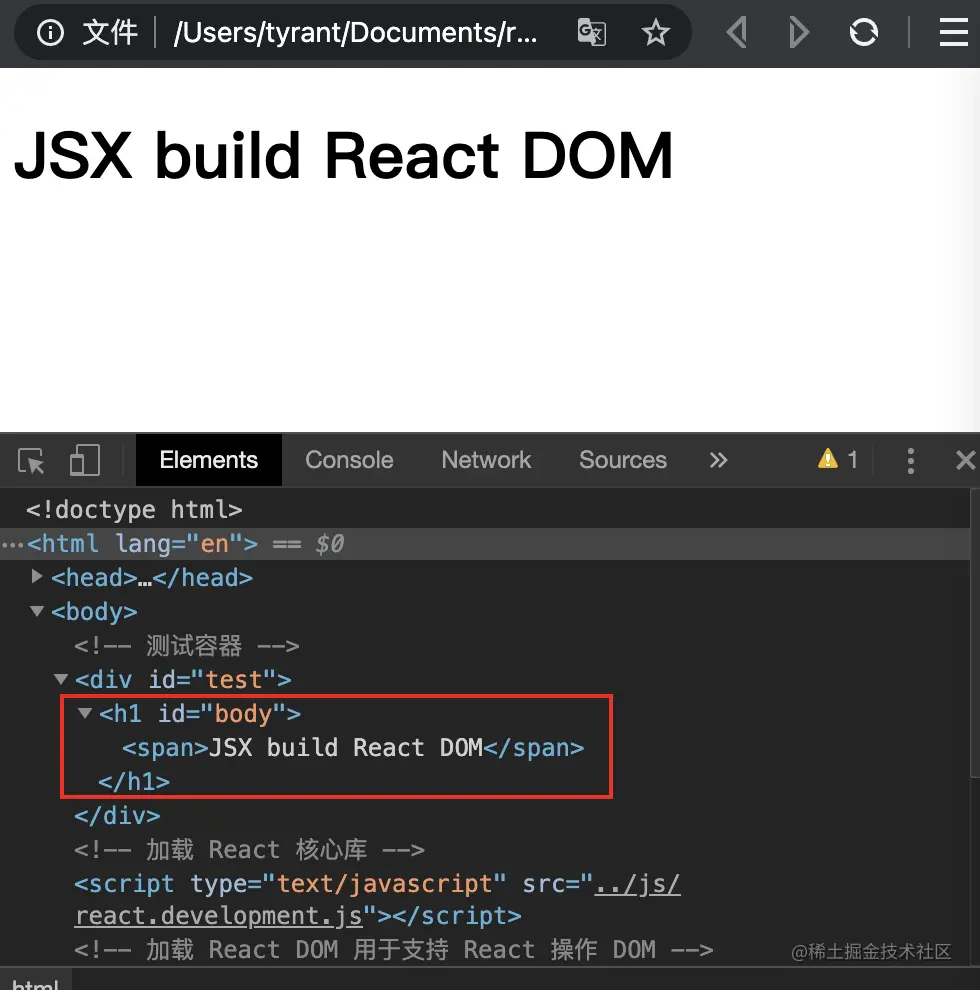Viewport: 980px width, 990px height.
Task: Go back with the left arrow
Action: pos(736,32)
